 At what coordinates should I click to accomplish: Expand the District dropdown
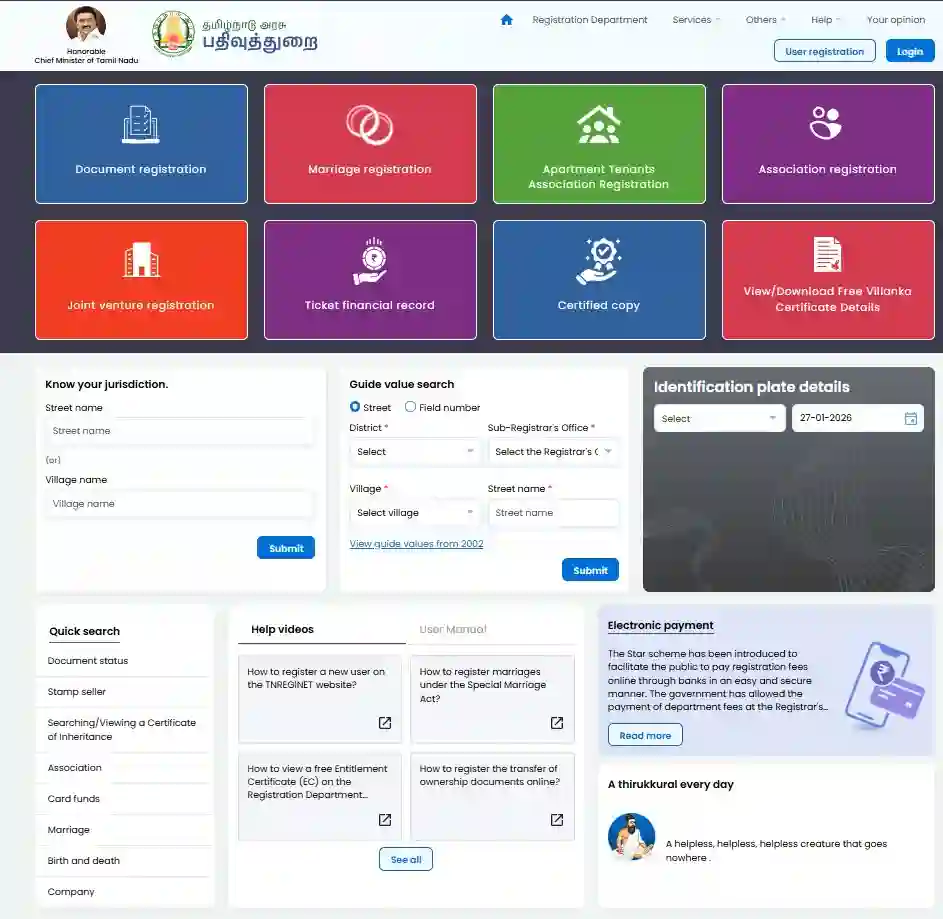tap(415, 452)
